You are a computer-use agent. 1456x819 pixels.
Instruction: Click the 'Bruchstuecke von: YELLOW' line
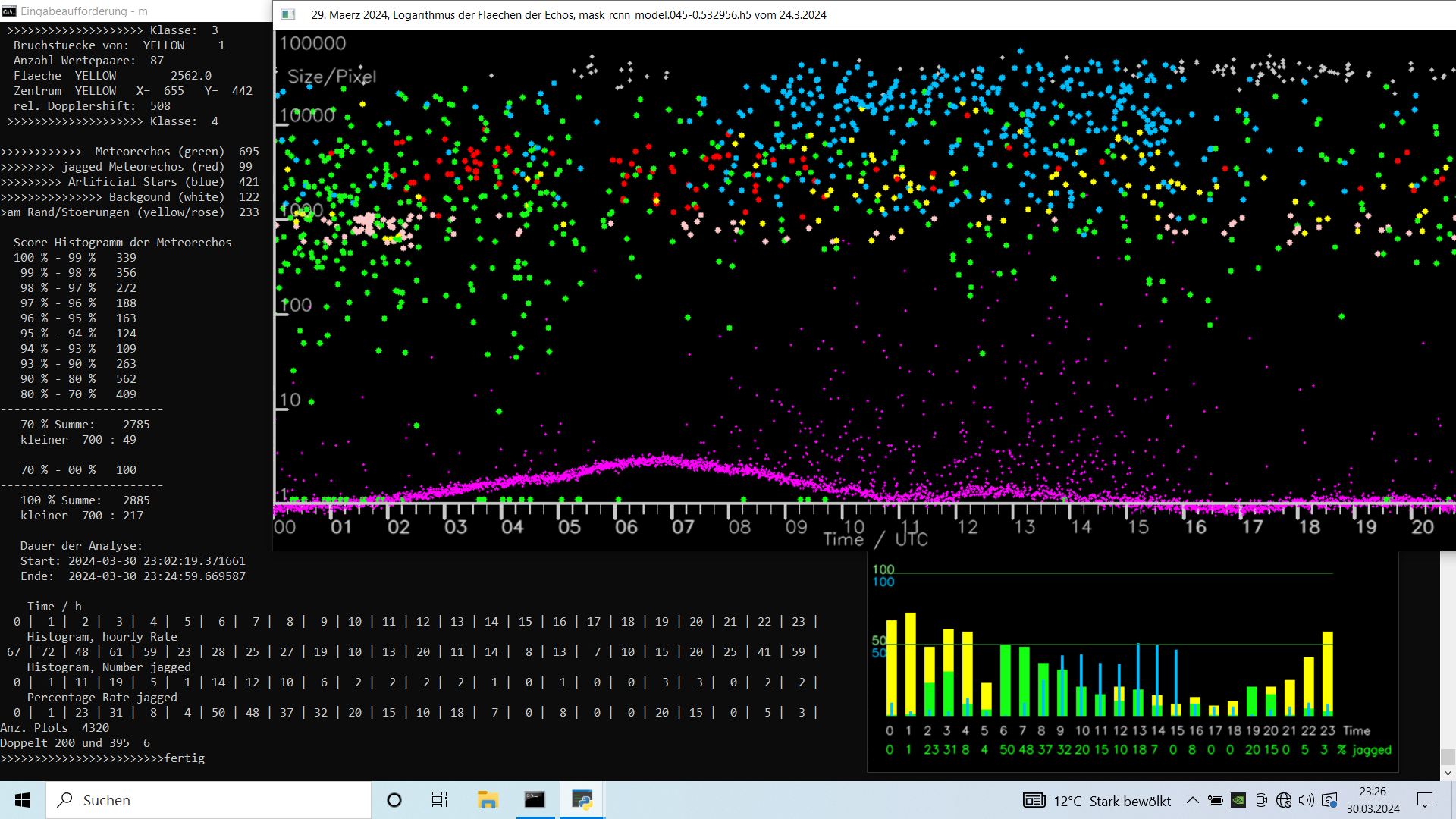(119, 45)
